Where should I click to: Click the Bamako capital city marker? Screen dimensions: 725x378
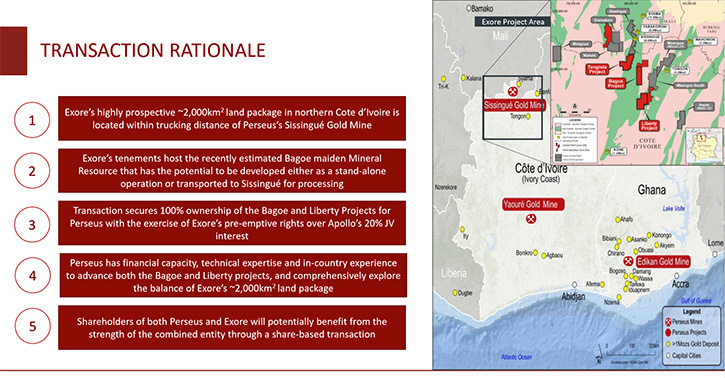[468, 8]
